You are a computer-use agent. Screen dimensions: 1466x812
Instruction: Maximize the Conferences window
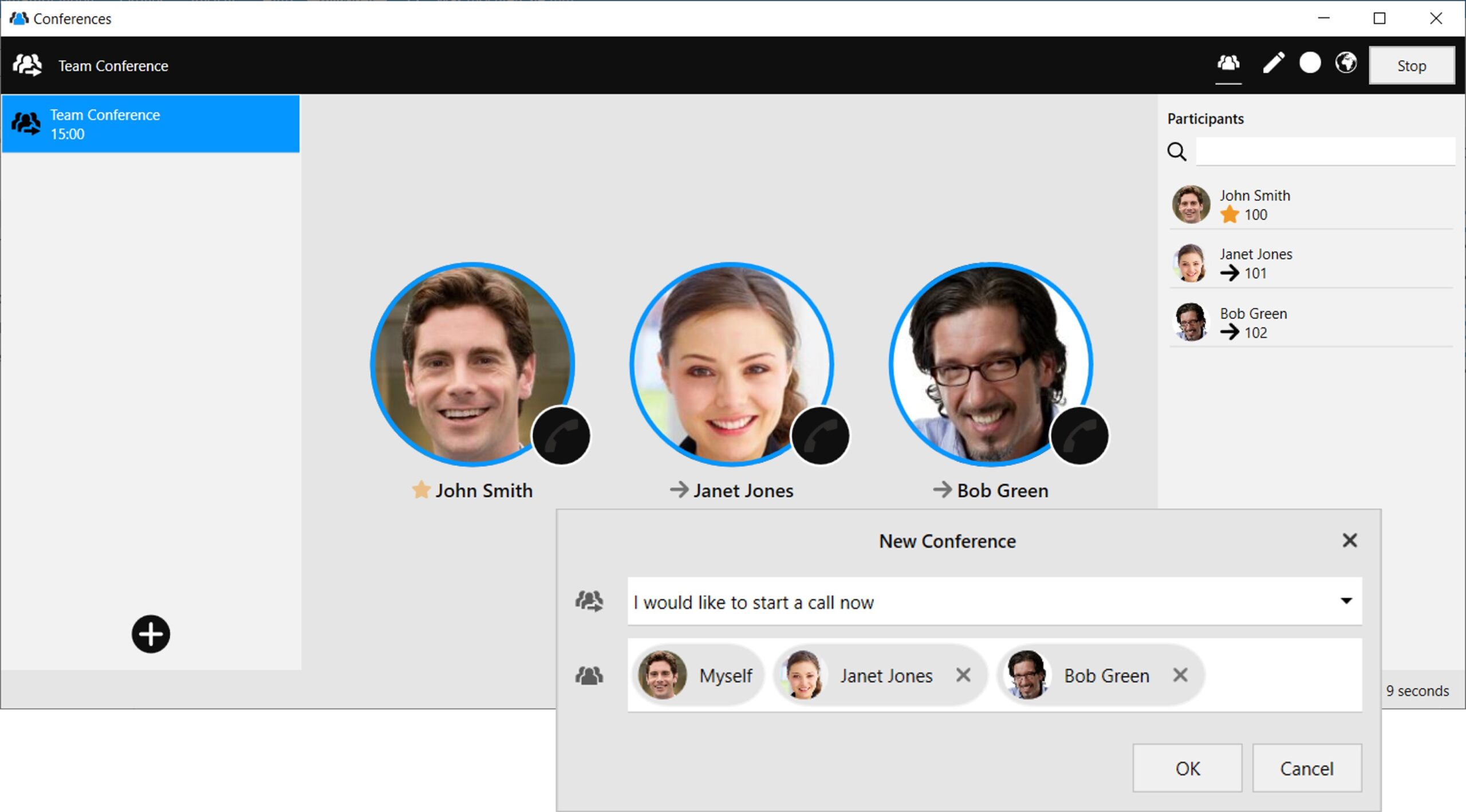tap(1380, 18)
